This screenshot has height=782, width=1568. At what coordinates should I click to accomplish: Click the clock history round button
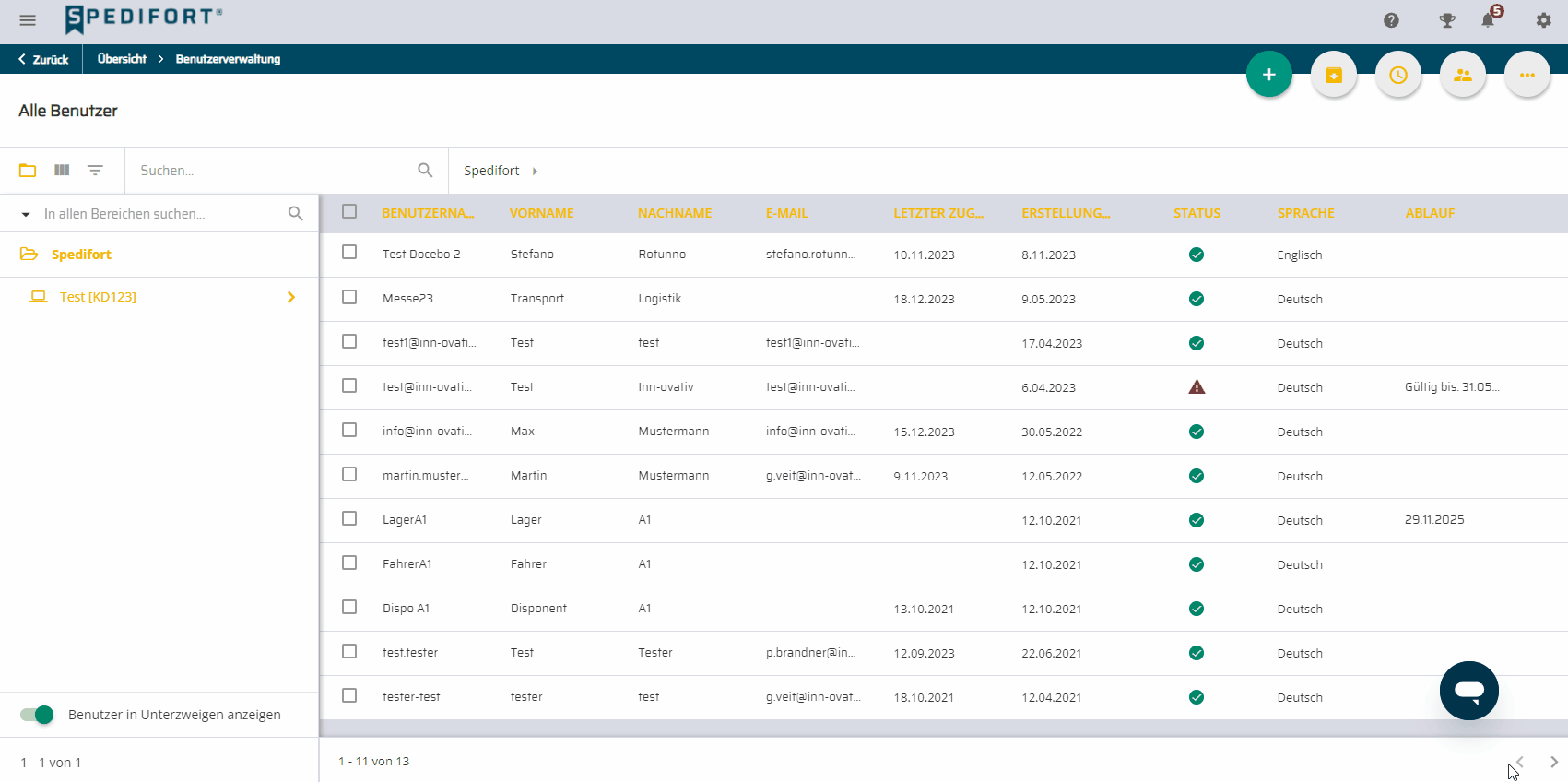[1398, 75]
